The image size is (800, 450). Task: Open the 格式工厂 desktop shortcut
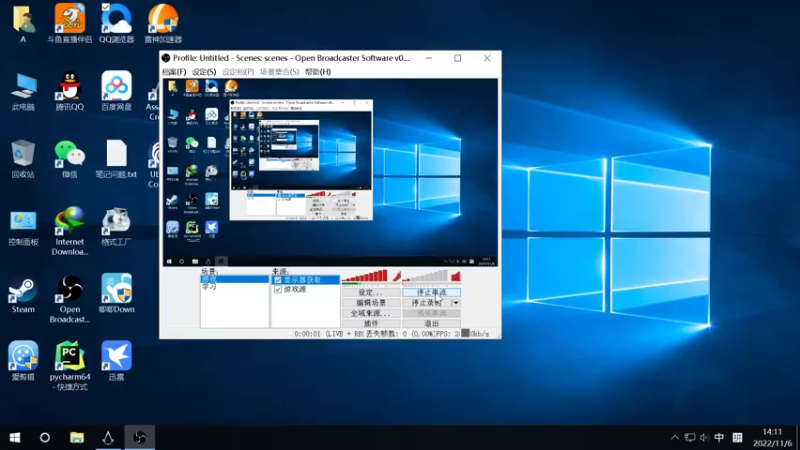coord(116,227)
